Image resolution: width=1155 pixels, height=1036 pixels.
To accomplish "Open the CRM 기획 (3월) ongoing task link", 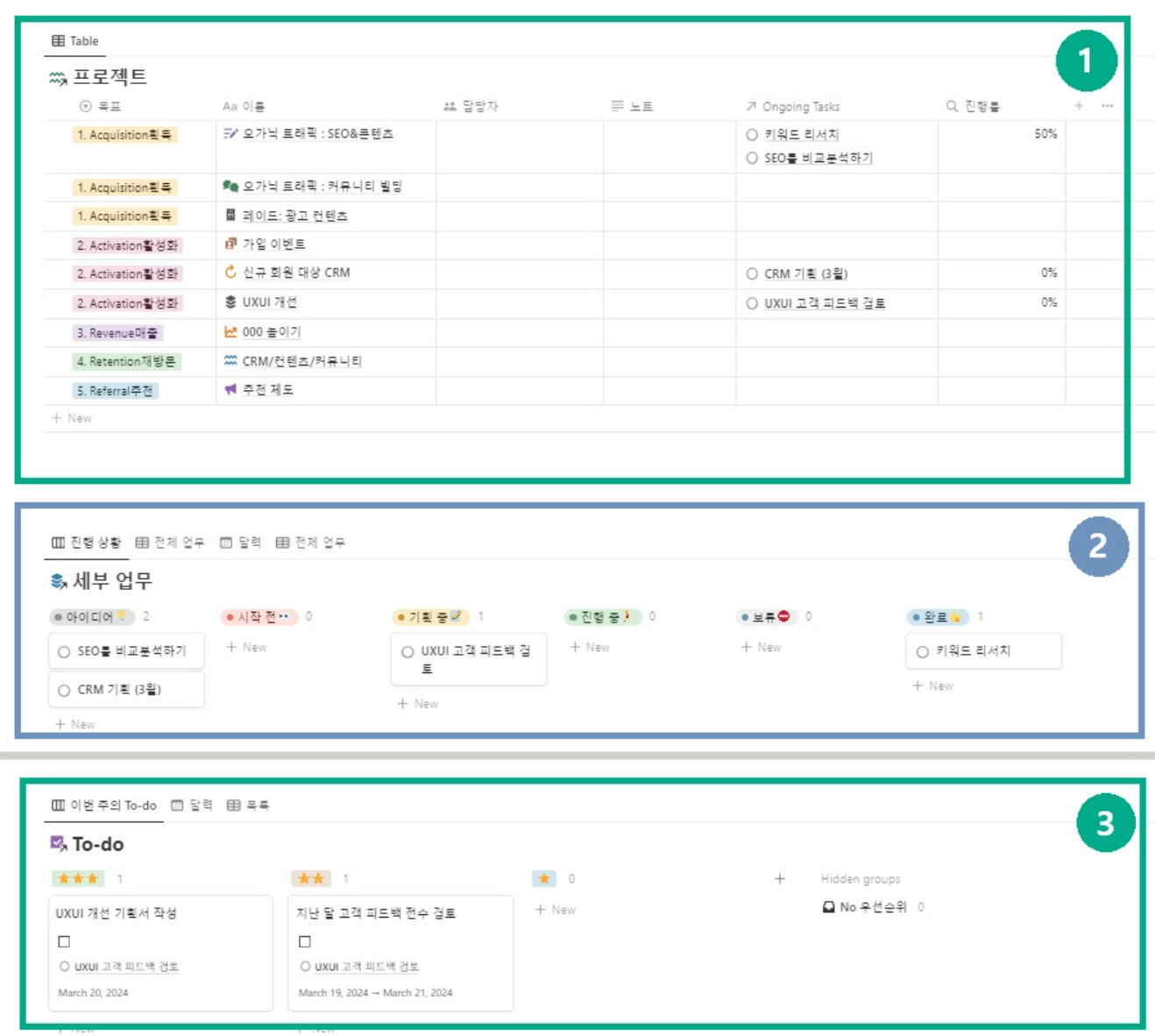I will pyautogui.click(x=805, y=273).
